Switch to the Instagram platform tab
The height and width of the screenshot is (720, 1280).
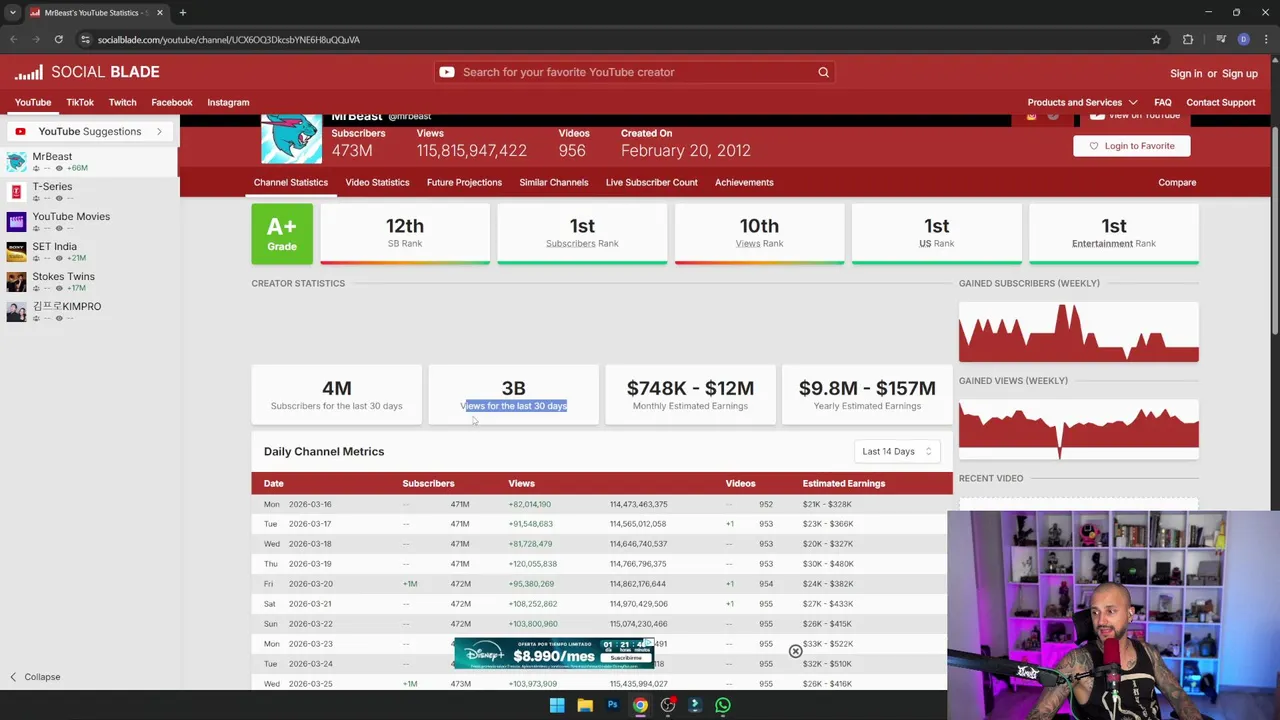pyautogui.click(x=228, y=102)
